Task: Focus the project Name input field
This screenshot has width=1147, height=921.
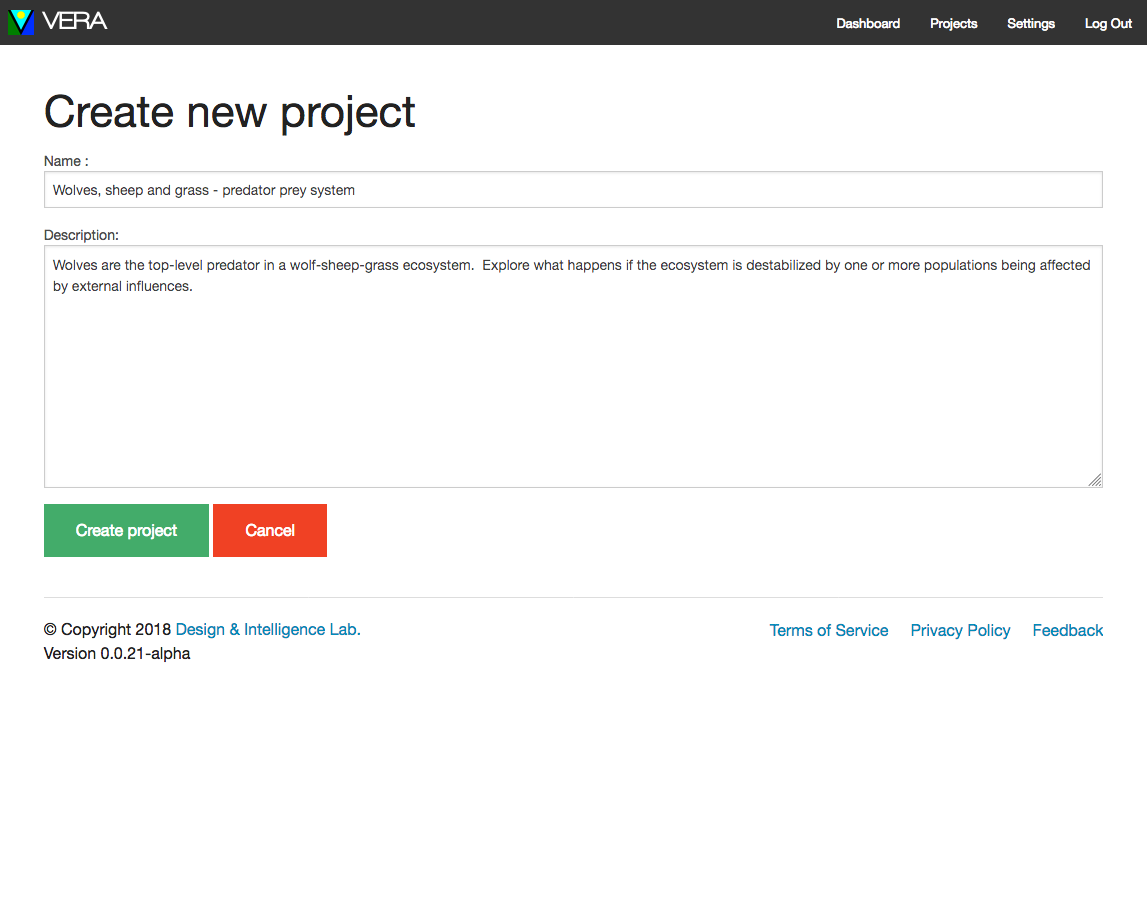Action: 573,190
